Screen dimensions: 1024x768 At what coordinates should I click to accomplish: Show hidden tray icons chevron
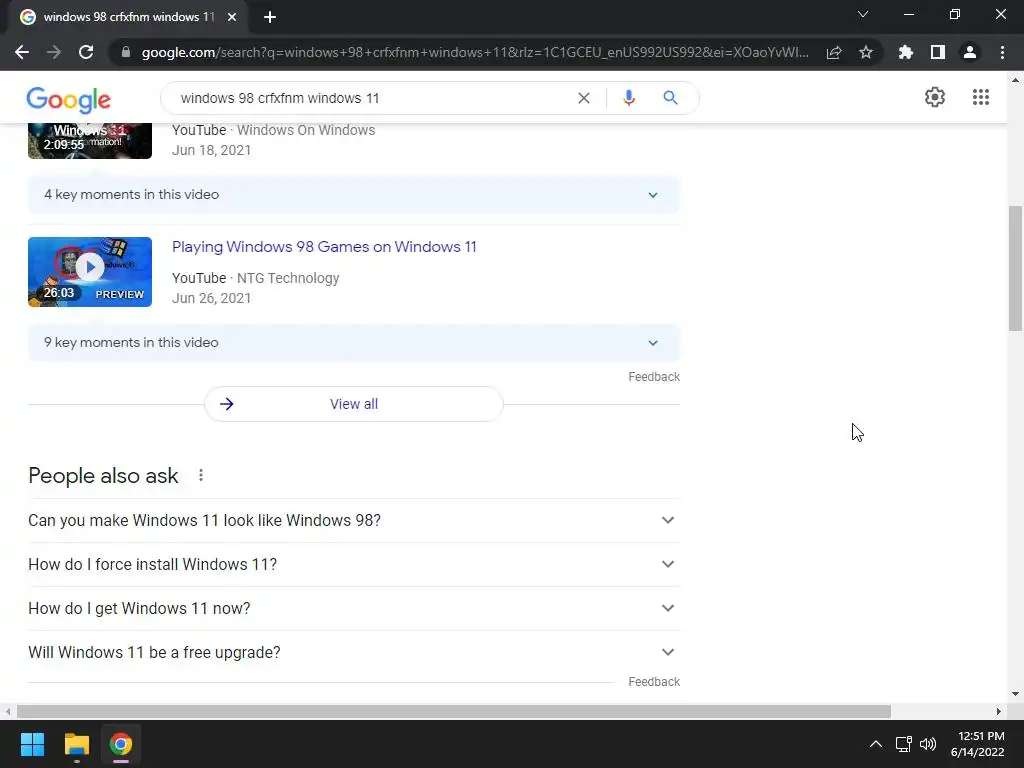point(876,744)
